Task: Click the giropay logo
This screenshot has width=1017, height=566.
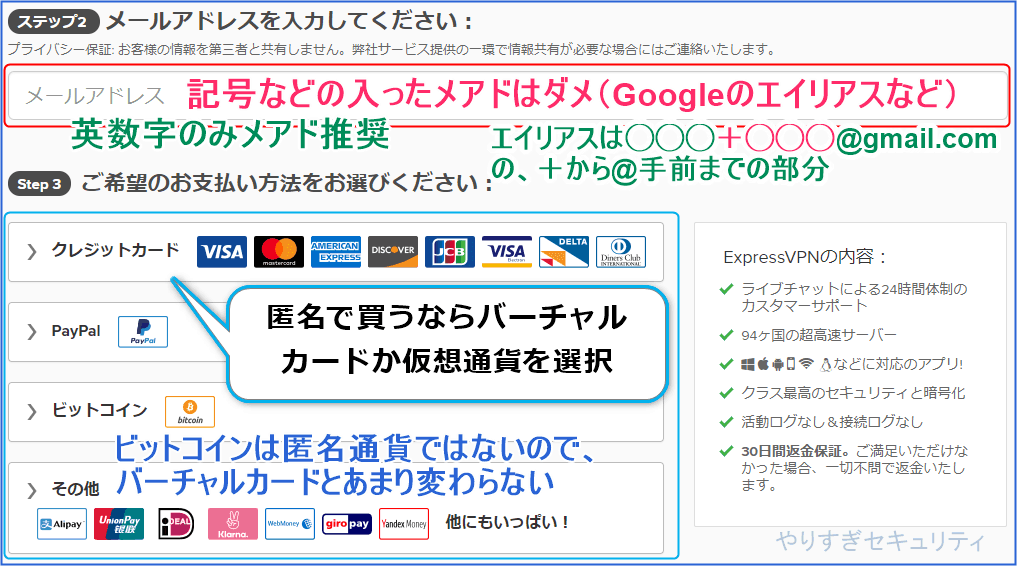Action: (347, 524)
